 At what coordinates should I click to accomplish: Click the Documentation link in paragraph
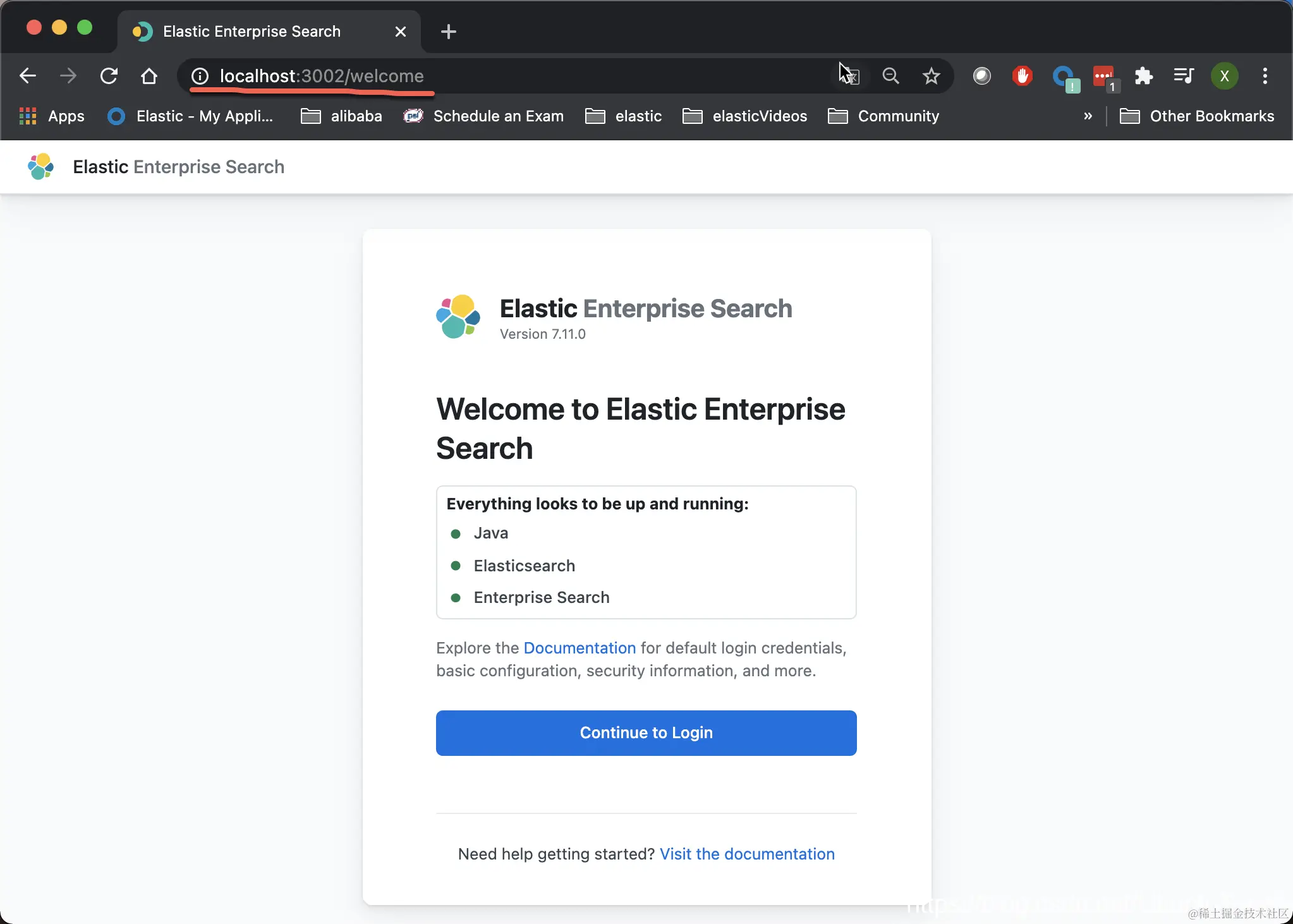click(x=580, y=648)
